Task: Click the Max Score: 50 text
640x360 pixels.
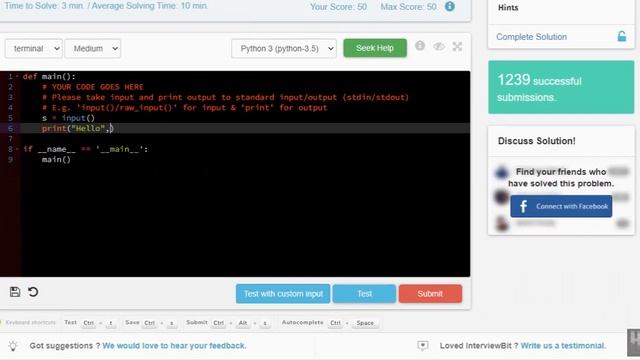Action: click(x=408, y=7)
